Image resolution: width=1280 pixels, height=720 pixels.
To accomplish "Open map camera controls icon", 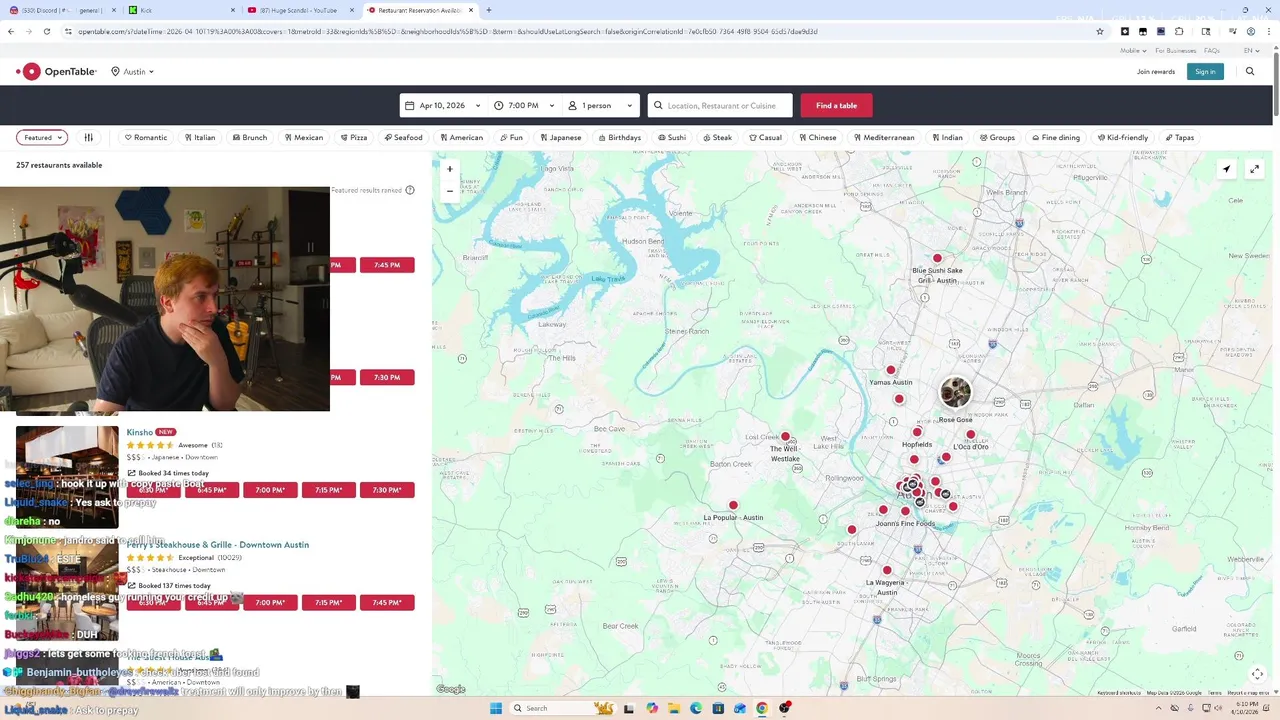I will click(x=1257, y=674).
